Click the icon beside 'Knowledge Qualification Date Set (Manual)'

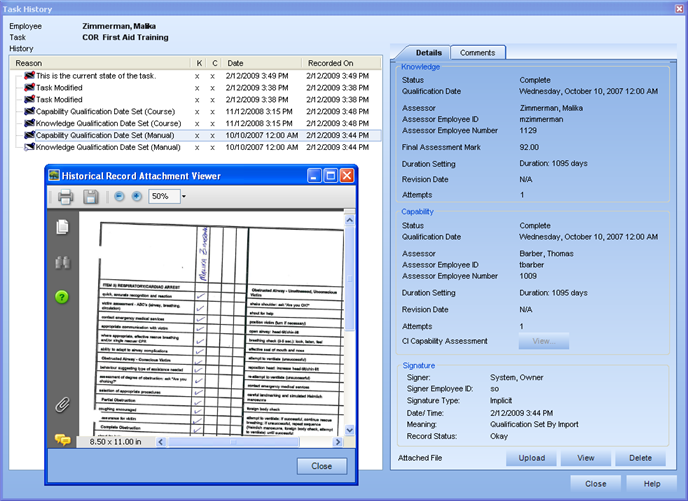point(29,147)
